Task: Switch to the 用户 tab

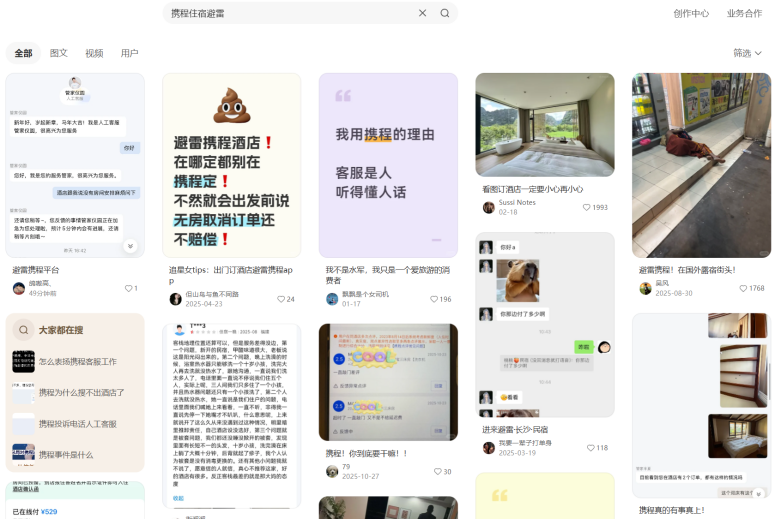Action: coord(129,53)
